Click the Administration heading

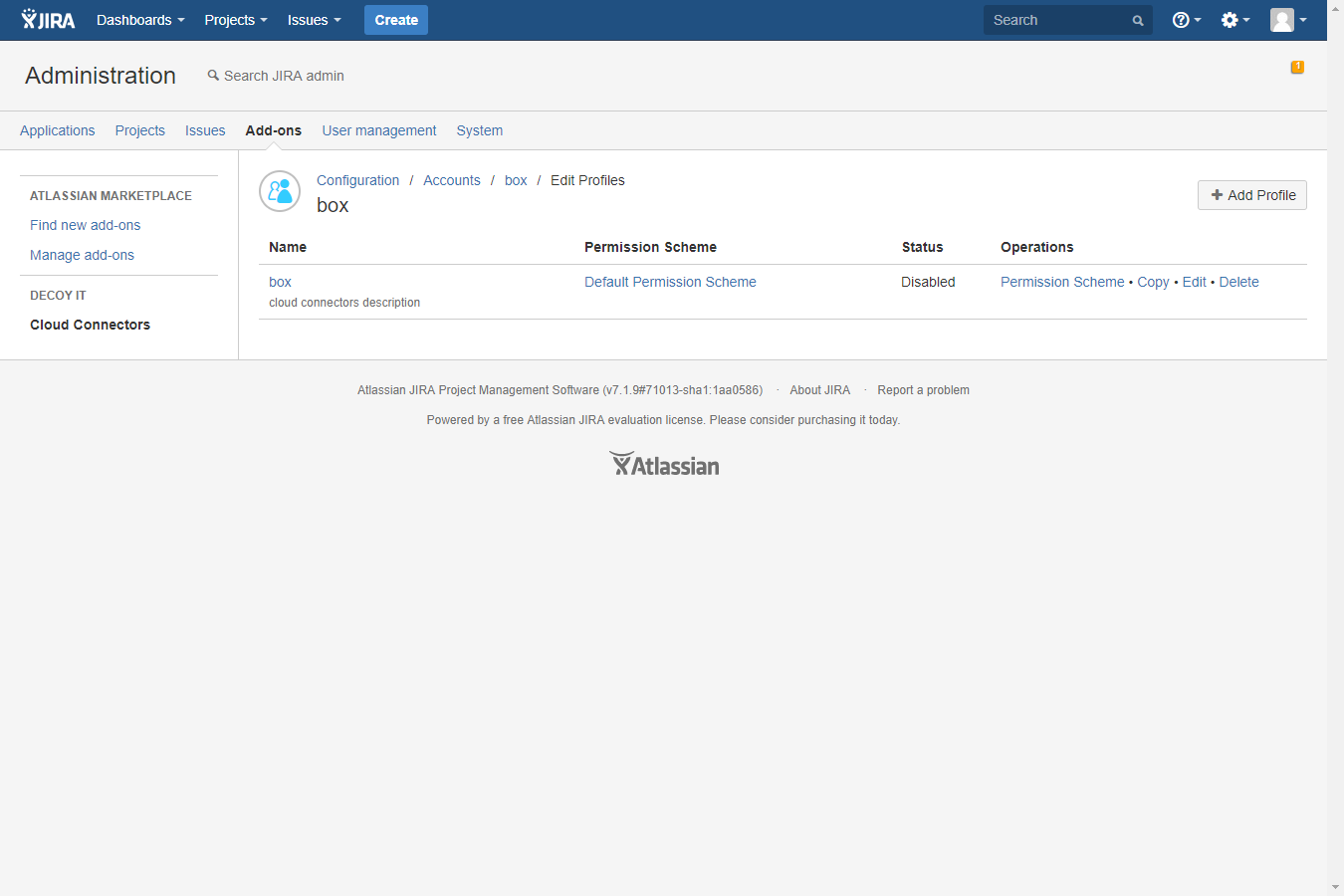101,76
